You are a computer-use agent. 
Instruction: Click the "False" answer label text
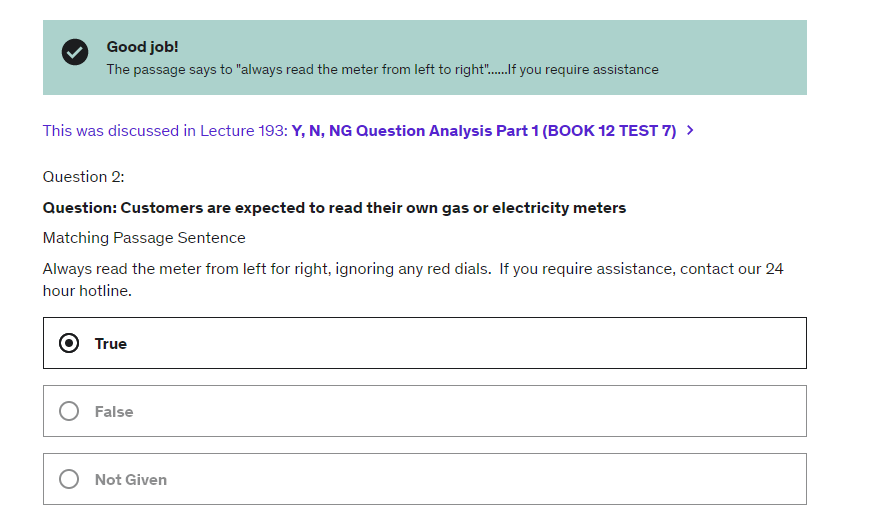pyautogui.click(x=114, y=412)
